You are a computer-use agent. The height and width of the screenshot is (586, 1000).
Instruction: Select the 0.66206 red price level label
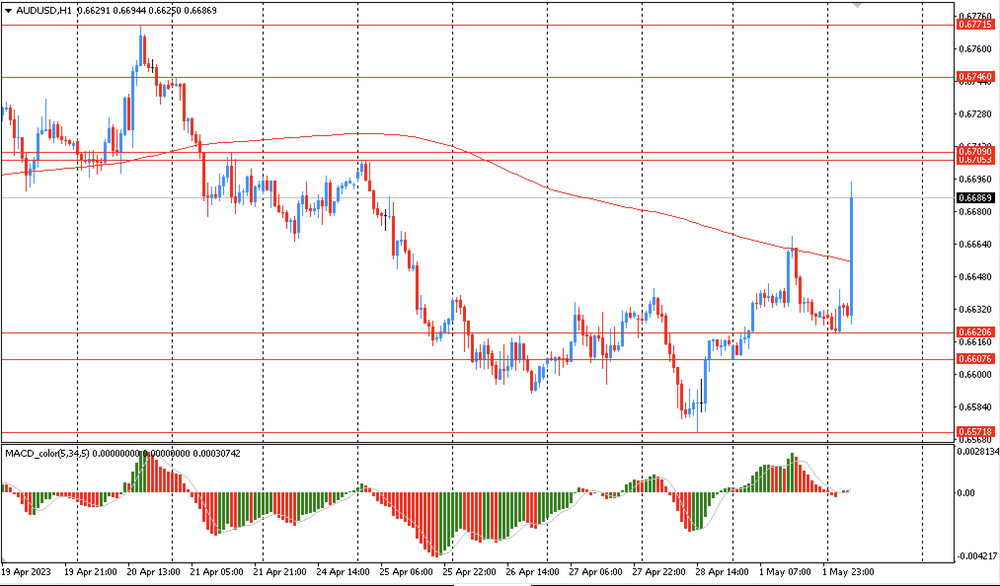975,332
